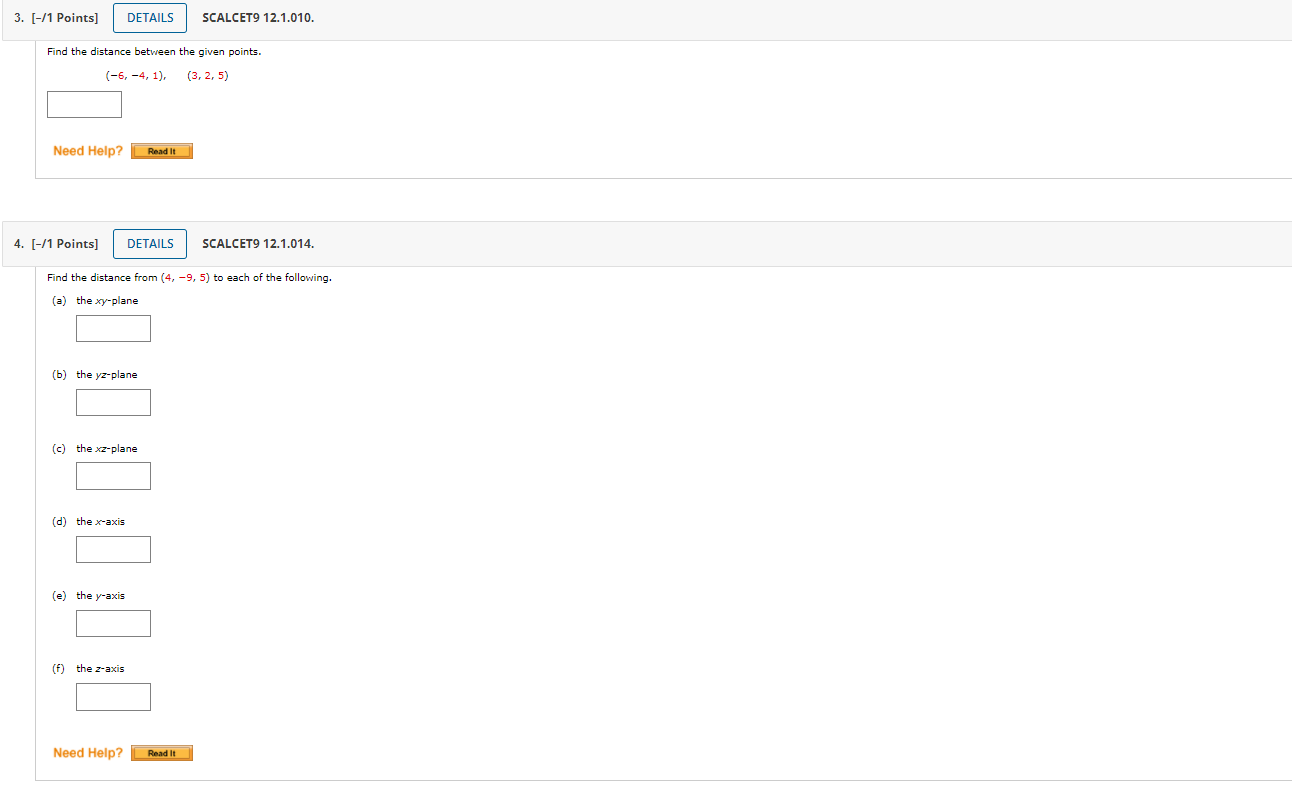Click 'Need Help?' text in question 3

tap(88, 151)
